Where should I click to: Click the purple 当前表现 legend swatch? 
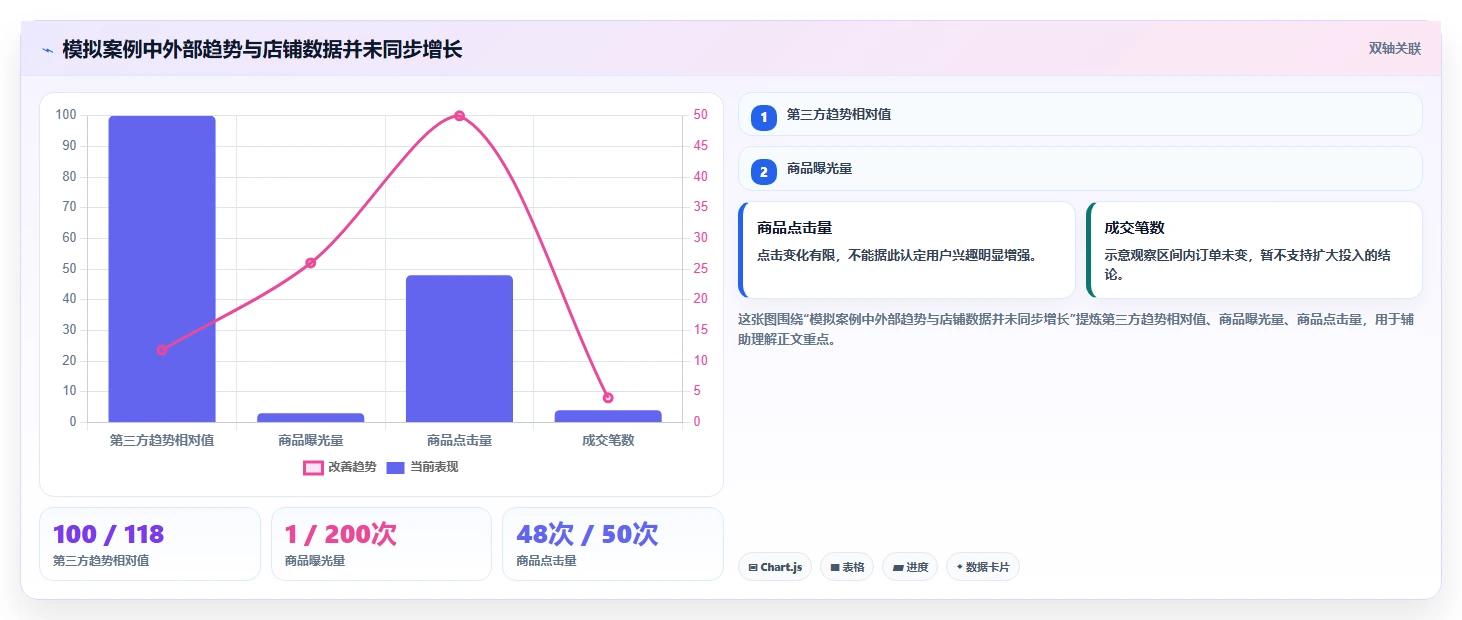pos(395,467)
